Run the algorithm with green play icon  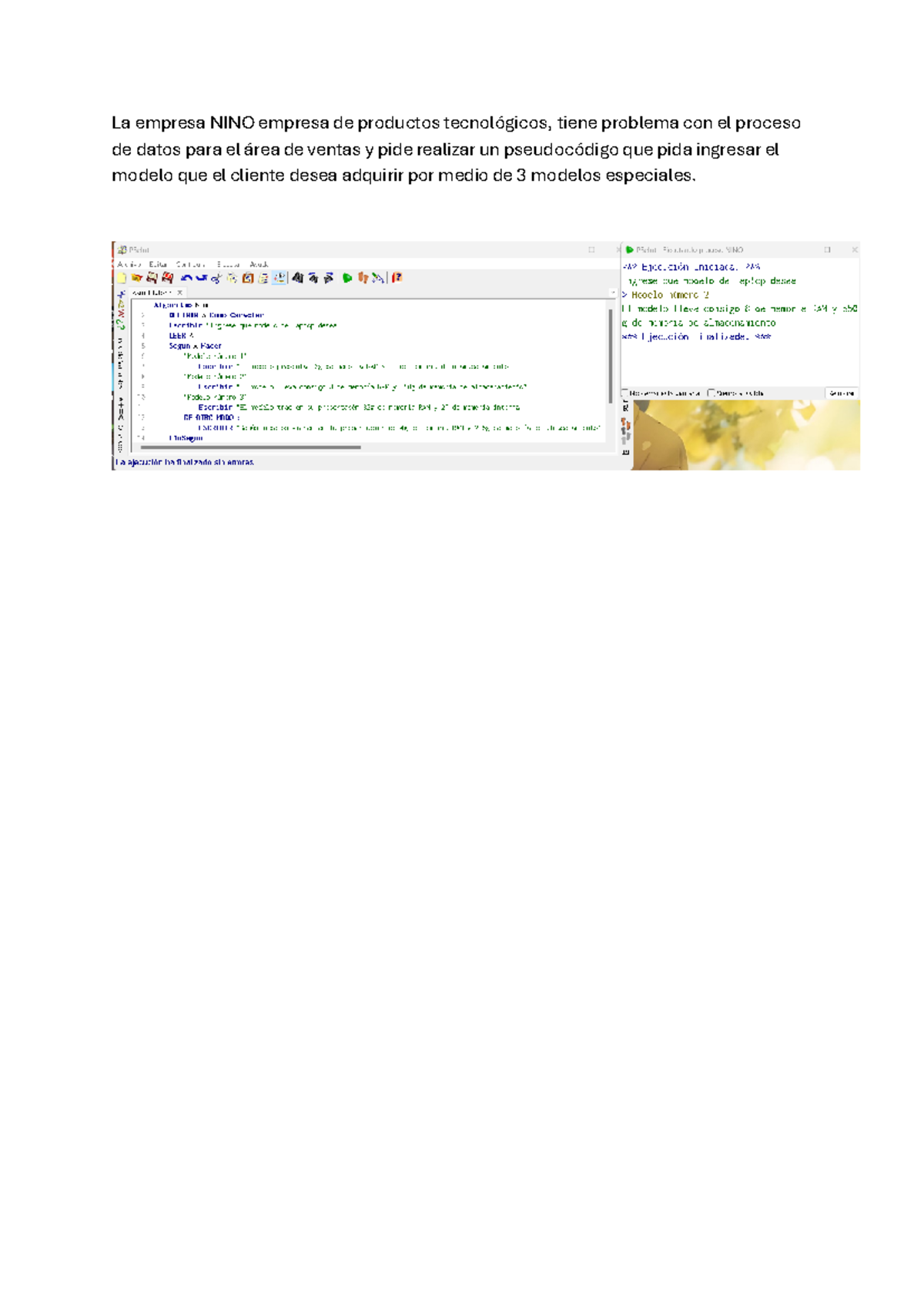(347, 278)
